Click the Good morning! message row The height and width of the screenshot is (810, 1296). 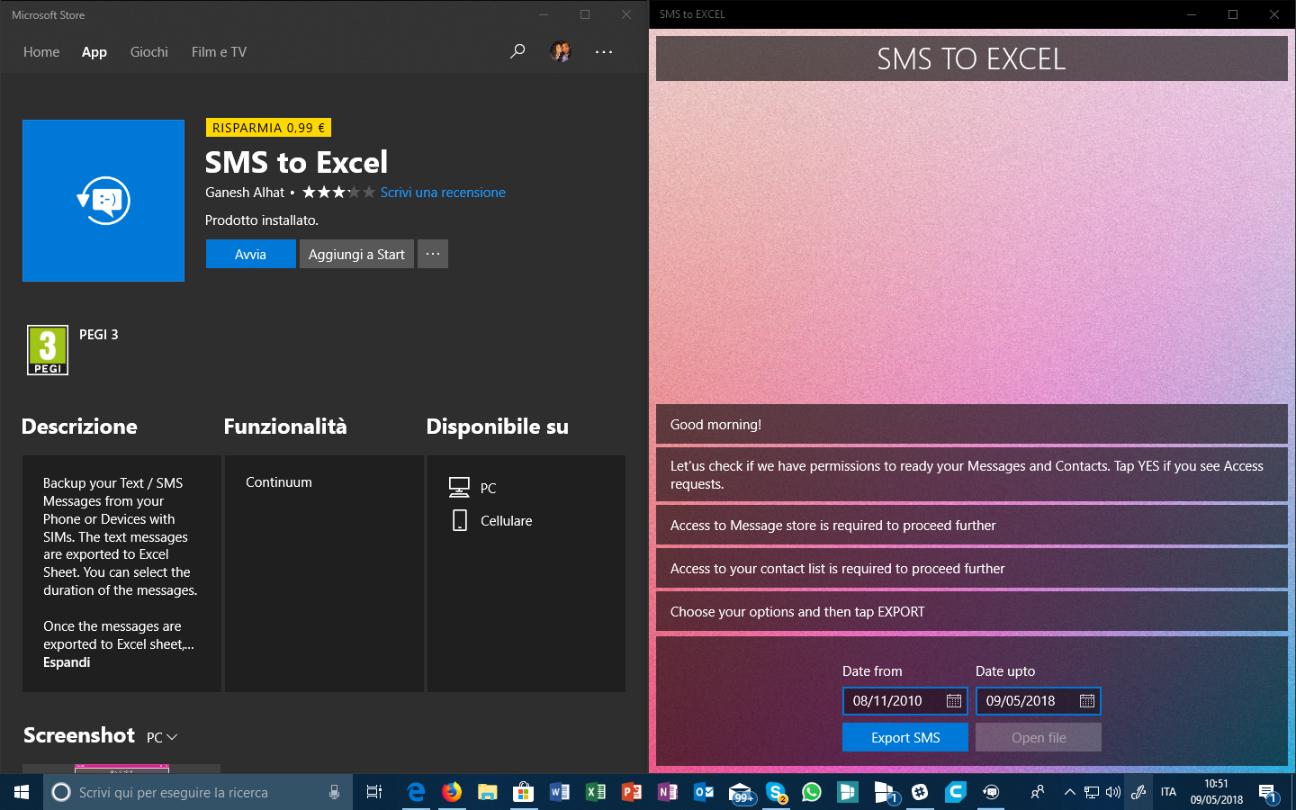pos(971,424)
